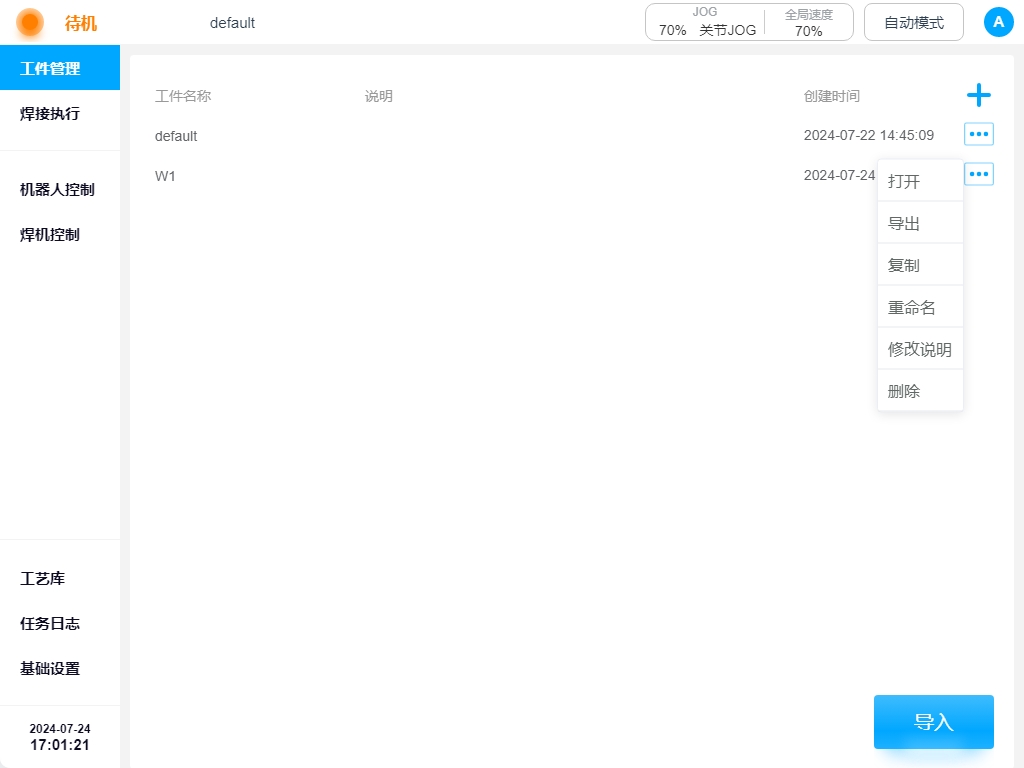Click the three-dot menu for W1 row
This screenshot has height=768, width=1024.
[x=978, y=174]
